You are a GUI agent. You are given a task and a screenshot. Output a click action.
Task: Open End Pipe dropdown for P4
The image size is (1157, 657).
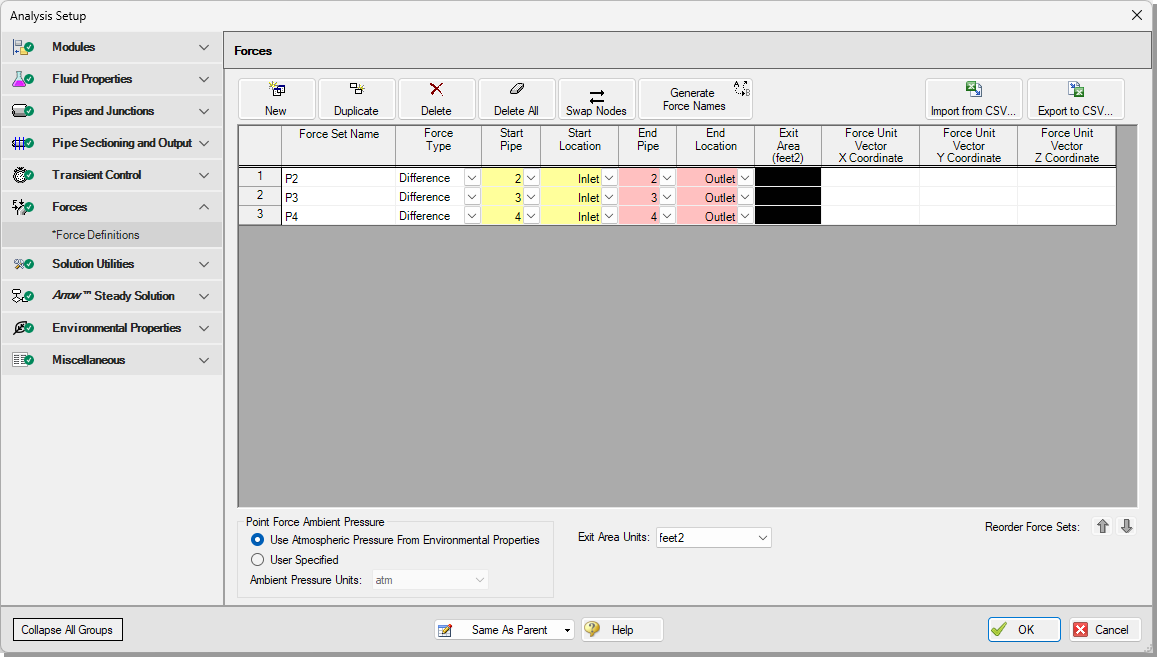pyautogui.click(x=667, y=216)
